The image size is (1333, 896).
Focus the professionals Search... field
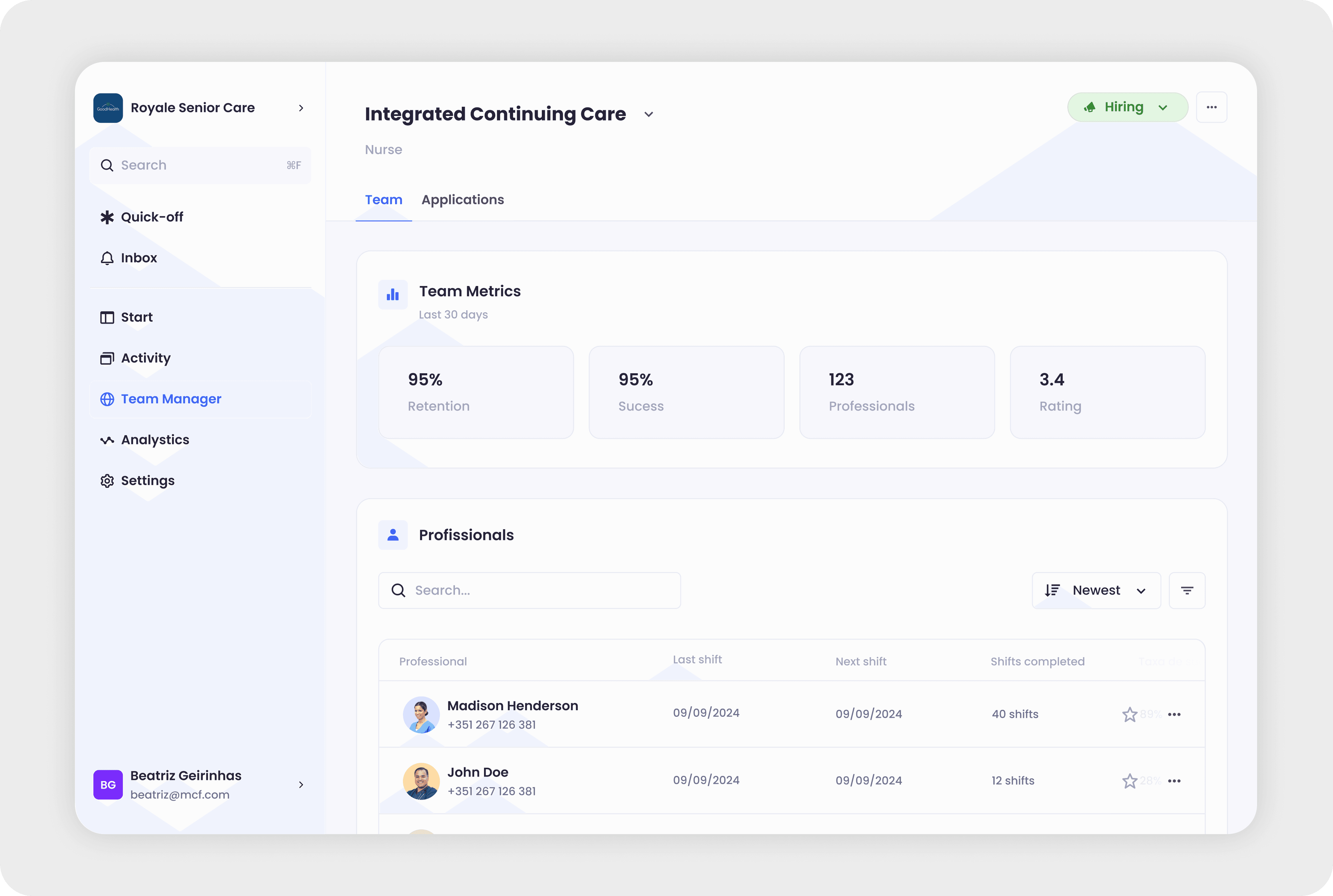coord(529,590)
